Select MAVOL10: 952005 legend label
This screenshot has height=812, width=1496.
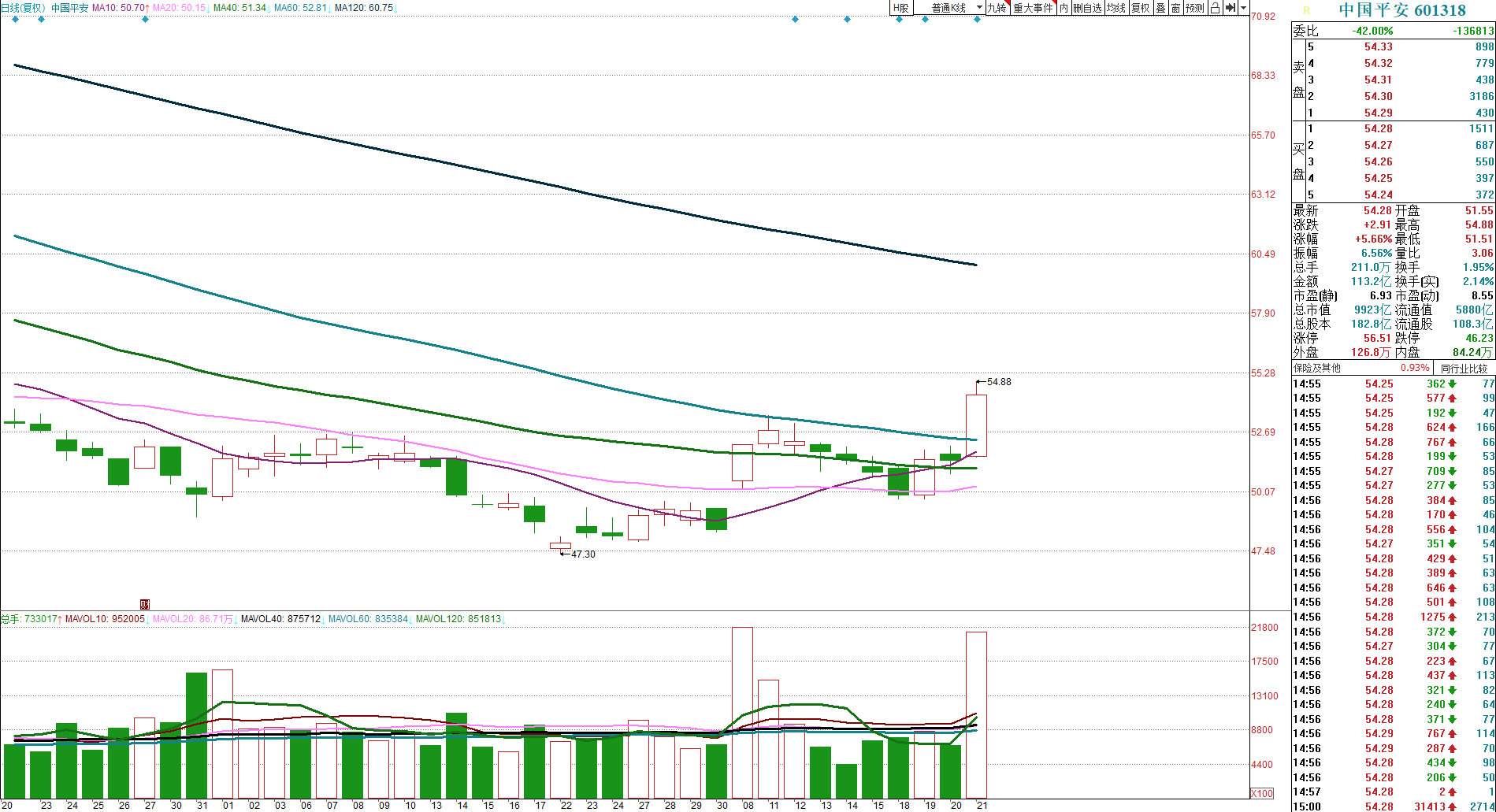(106, 619)
